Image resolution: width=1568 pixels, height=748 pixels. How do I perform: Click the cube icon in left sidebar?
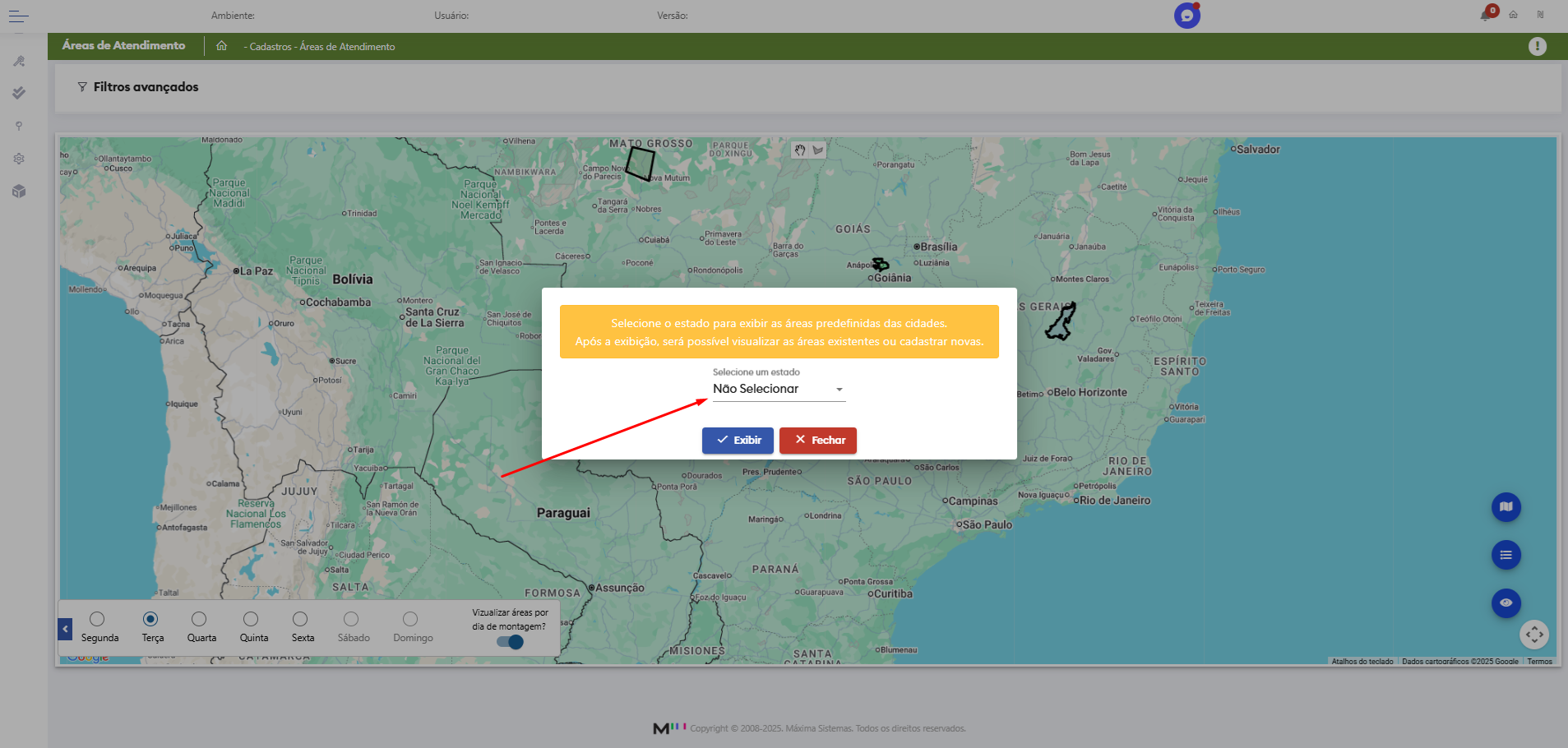click(x=19, y=192)
